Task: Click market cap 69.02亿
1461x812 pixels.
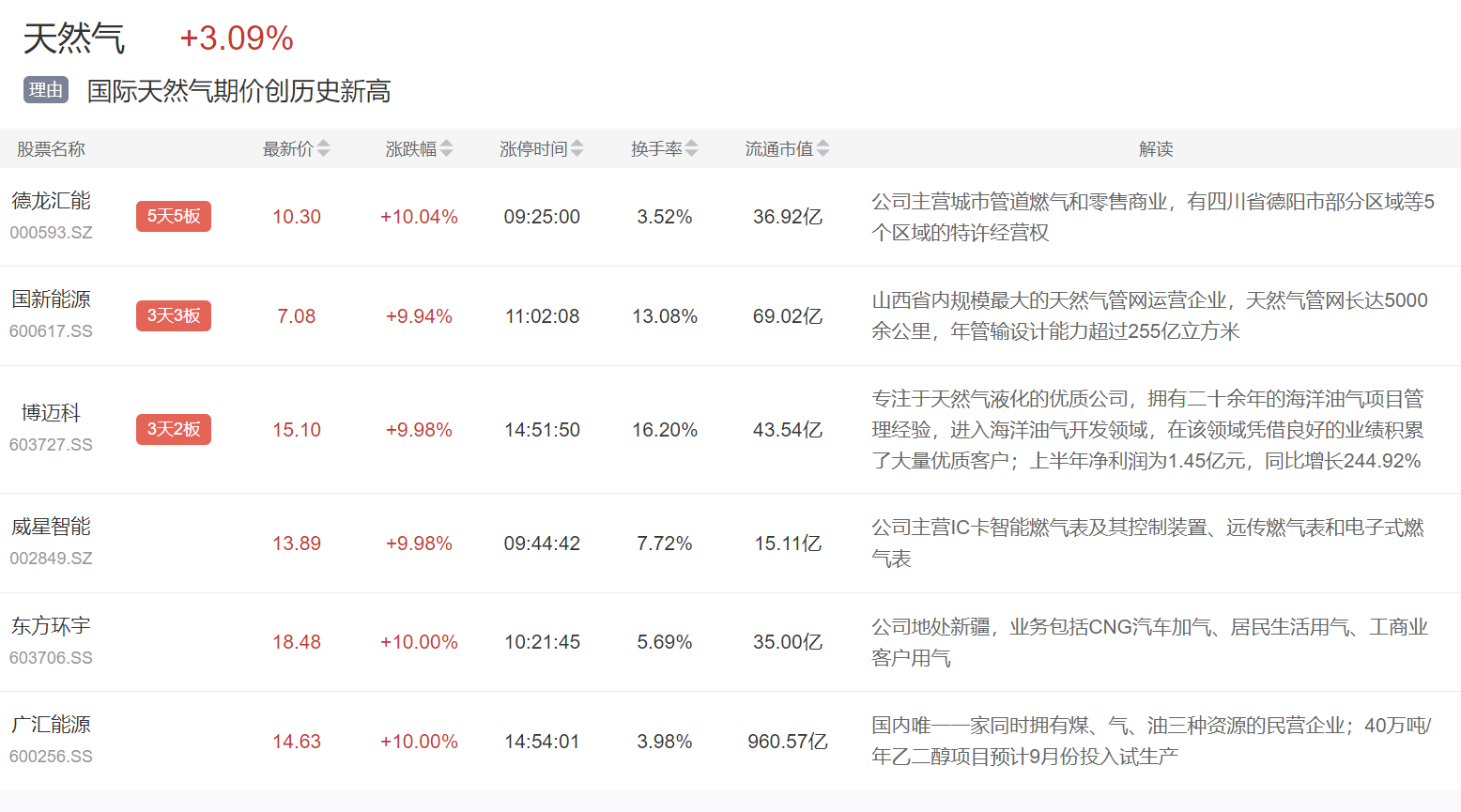Action: pyautogui.click(x=788, y=316)
